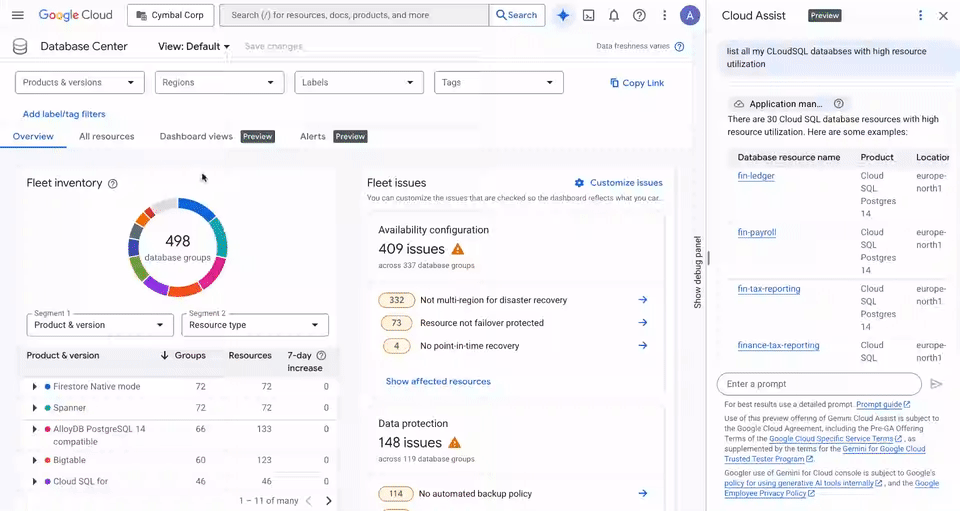Open the account avatar menu

point(690,15)
